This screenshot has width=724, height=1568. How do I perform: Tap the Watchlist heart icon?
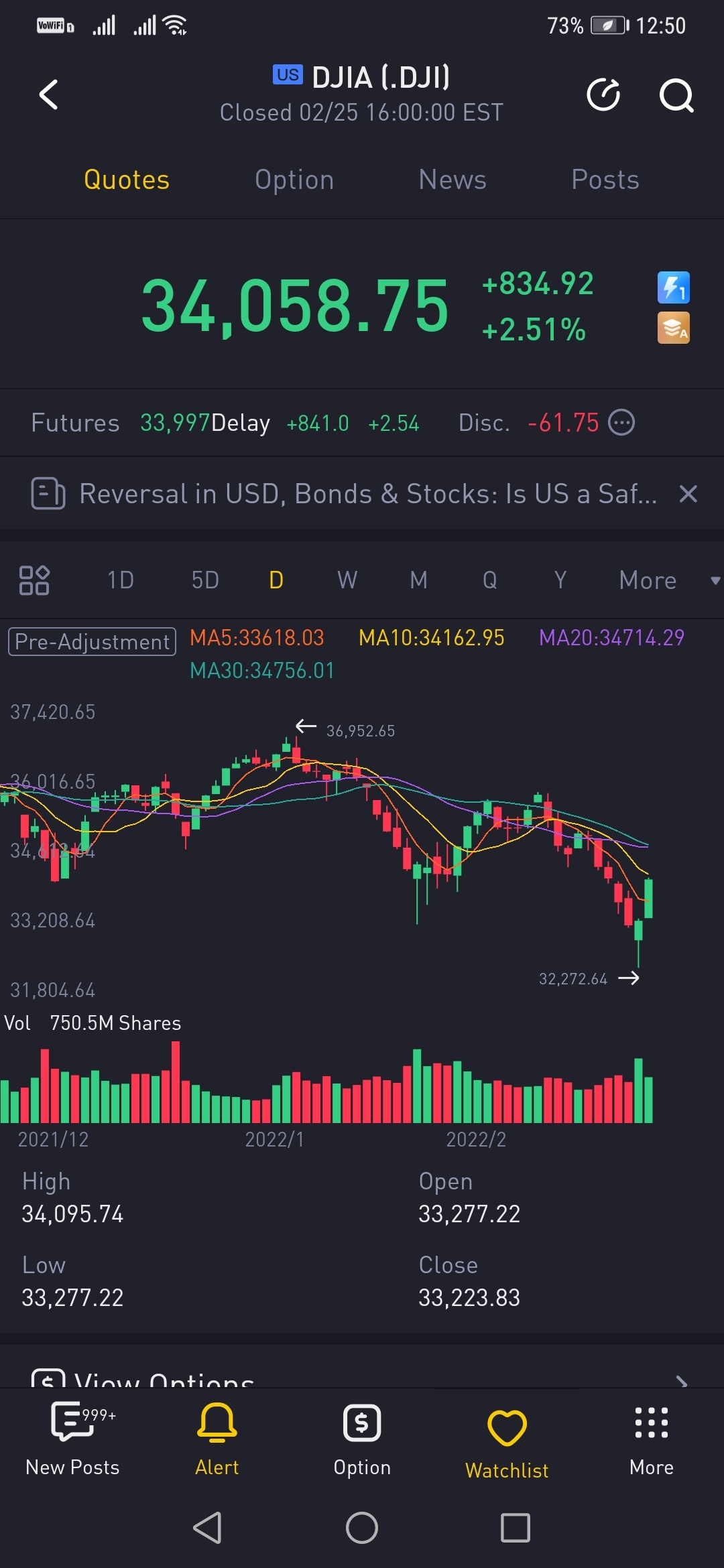pyautogui.click(x=507, y=1427)
